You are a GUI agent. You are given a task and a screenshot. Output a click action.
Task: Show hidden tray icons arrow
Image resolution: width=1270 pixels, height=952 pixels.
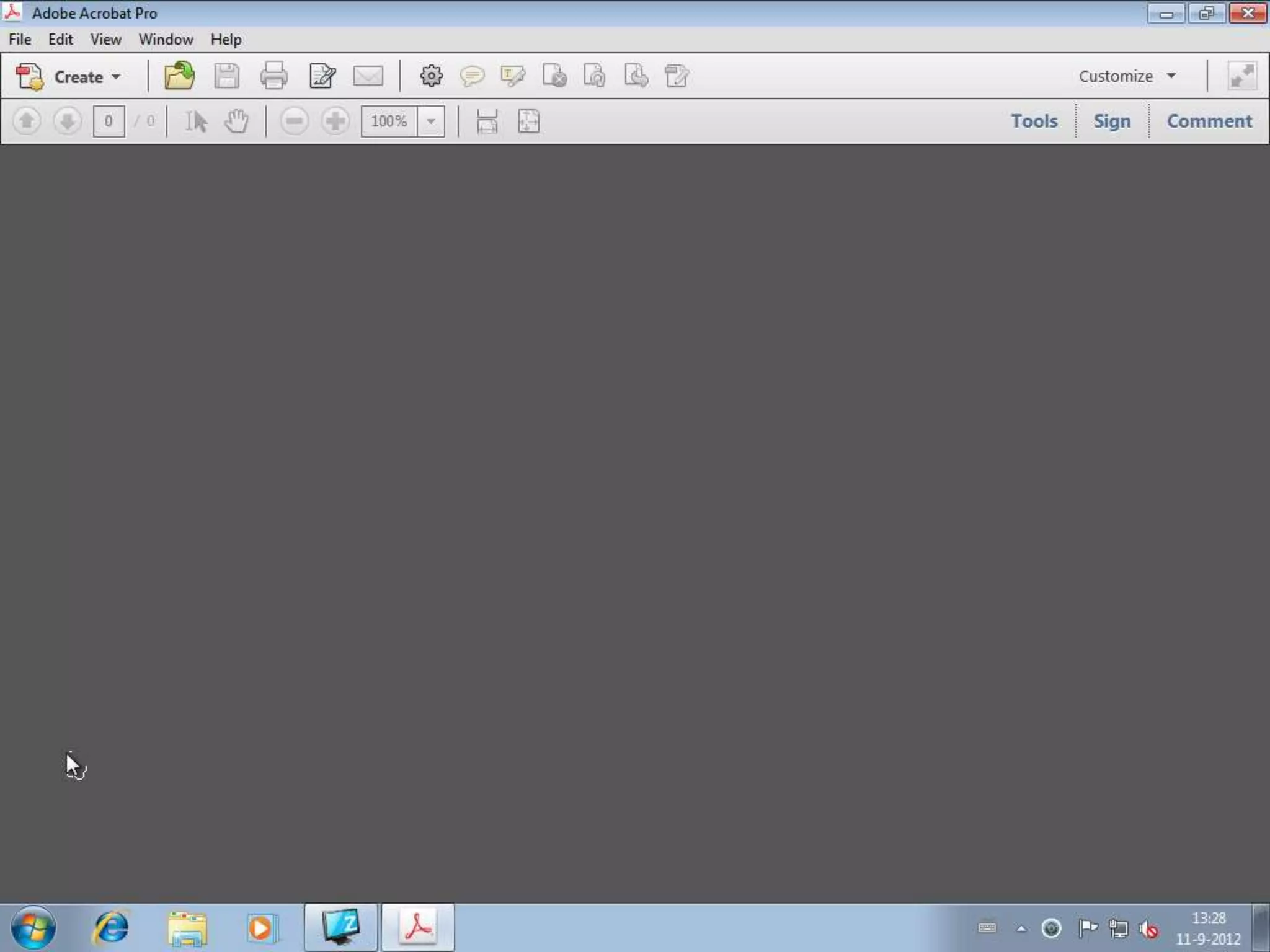1021,928
